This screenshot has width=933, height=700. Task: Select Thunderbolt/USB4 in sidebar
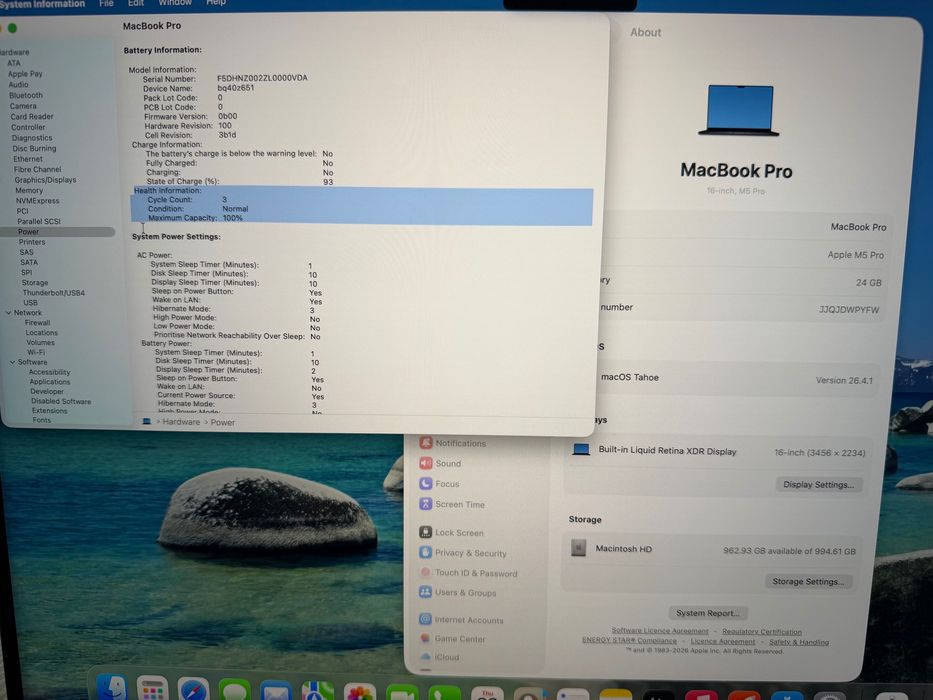(54, 293)
